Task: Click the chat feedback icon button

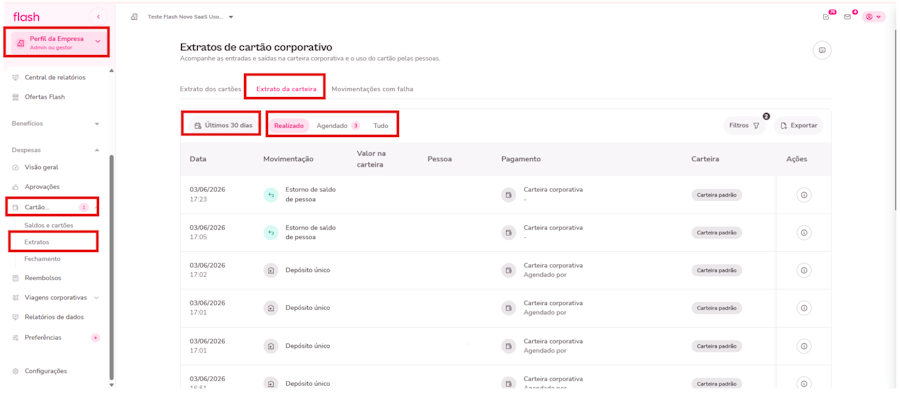Action: point(822,51)
